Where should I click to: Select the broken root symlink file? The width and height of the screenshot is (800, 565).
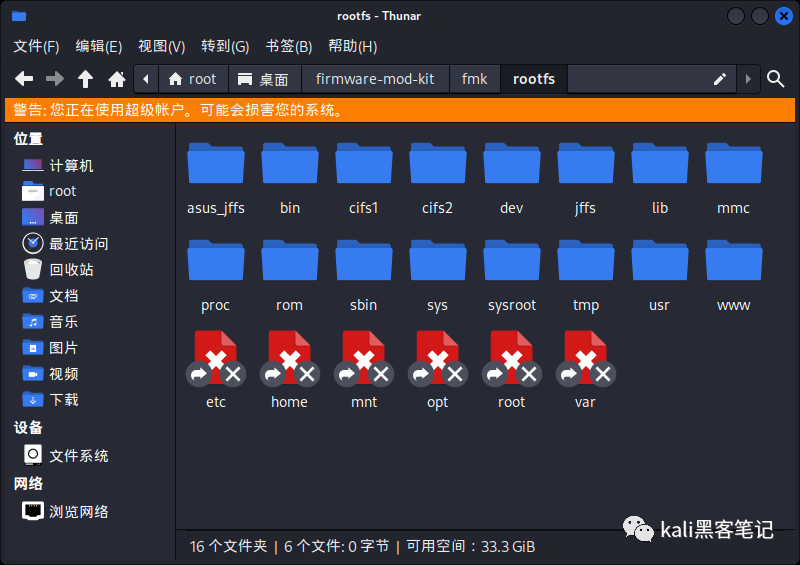512,370
